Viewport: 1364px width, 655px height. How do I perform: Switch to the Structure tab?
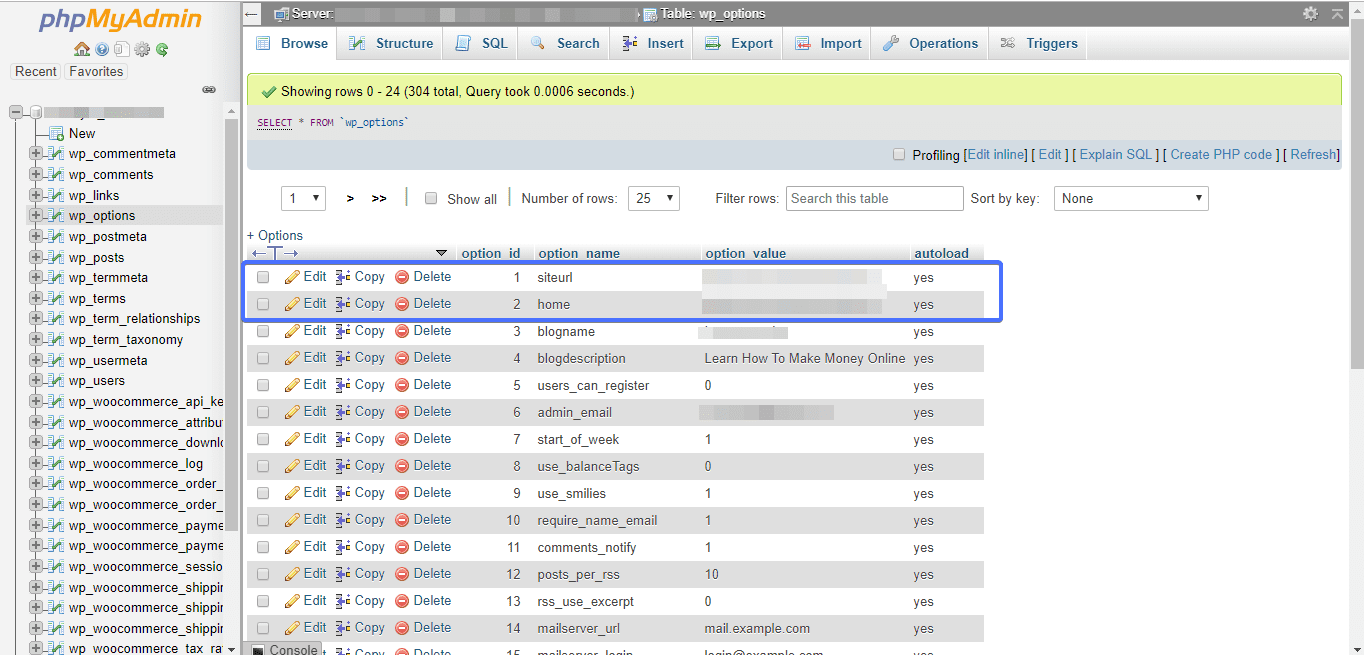391,43
